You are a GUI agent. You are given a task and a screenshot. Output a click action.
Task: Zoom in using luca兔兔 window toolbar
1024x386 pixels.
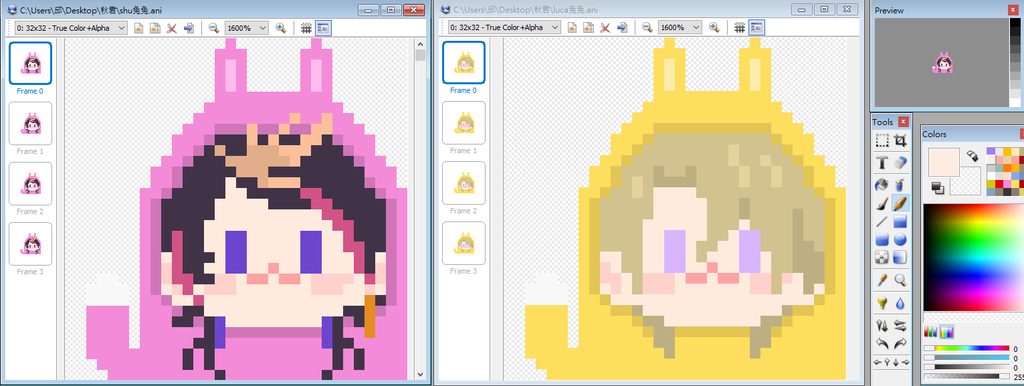click(x=714, y=27)
